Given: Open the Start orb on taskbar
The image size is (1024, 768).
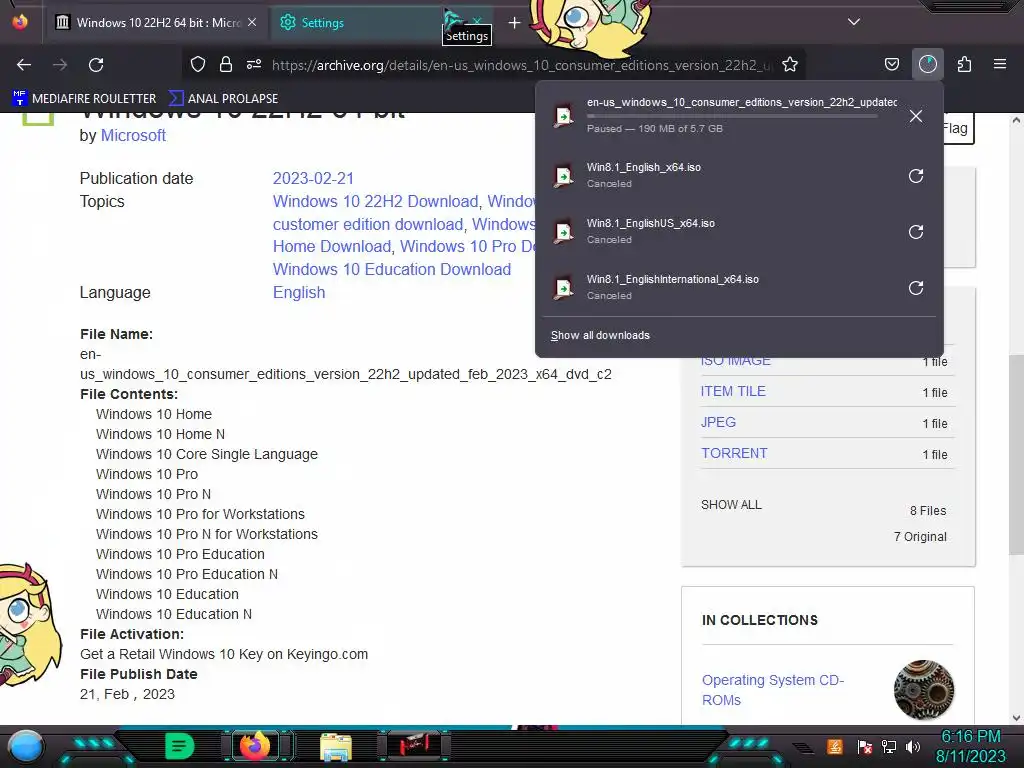Looking at the screenshot, I should tap(25, 746).
